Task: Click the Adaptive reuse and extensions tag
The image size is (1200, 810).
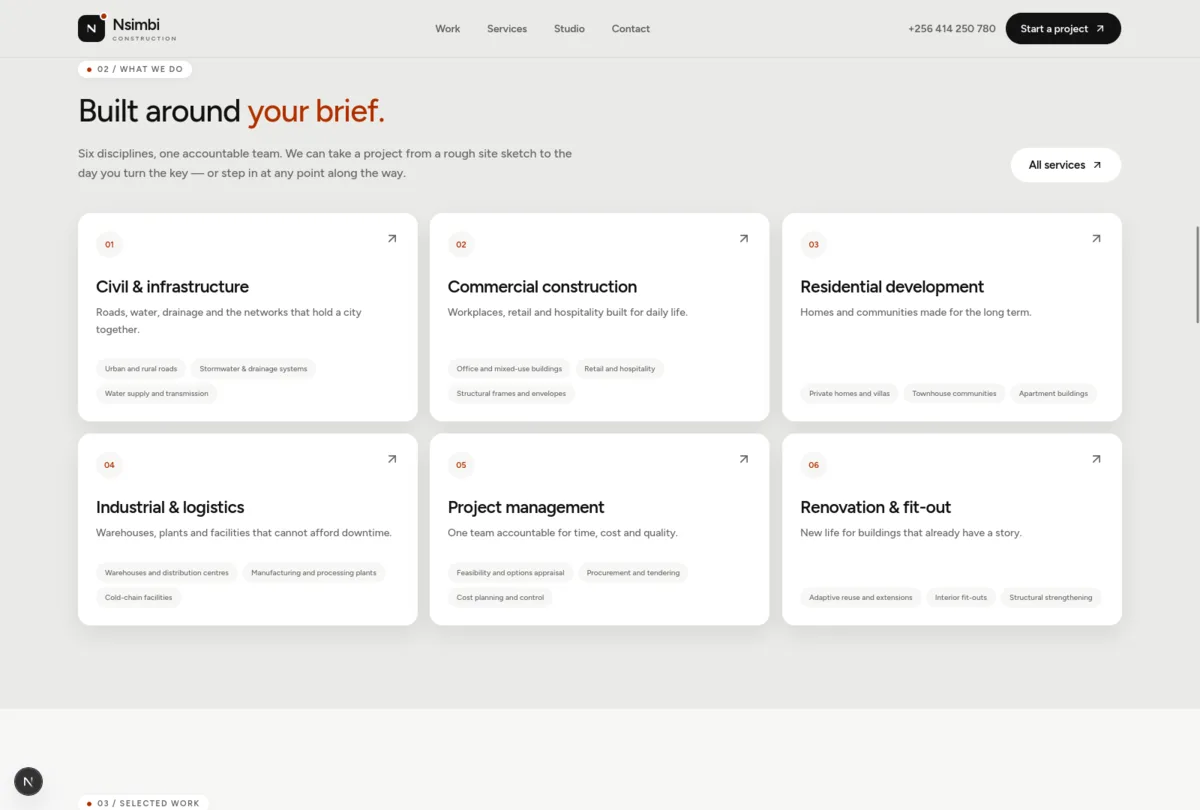Action: (x=861, y=598)
